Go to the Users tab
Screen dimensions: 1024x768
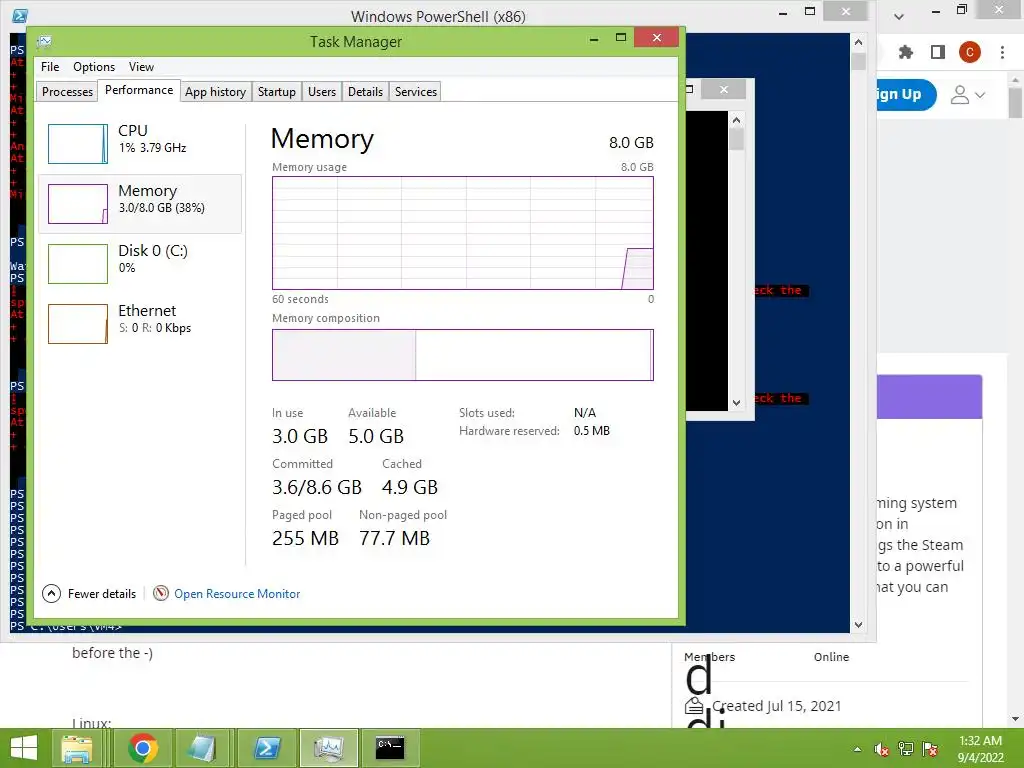pos(322,91)
